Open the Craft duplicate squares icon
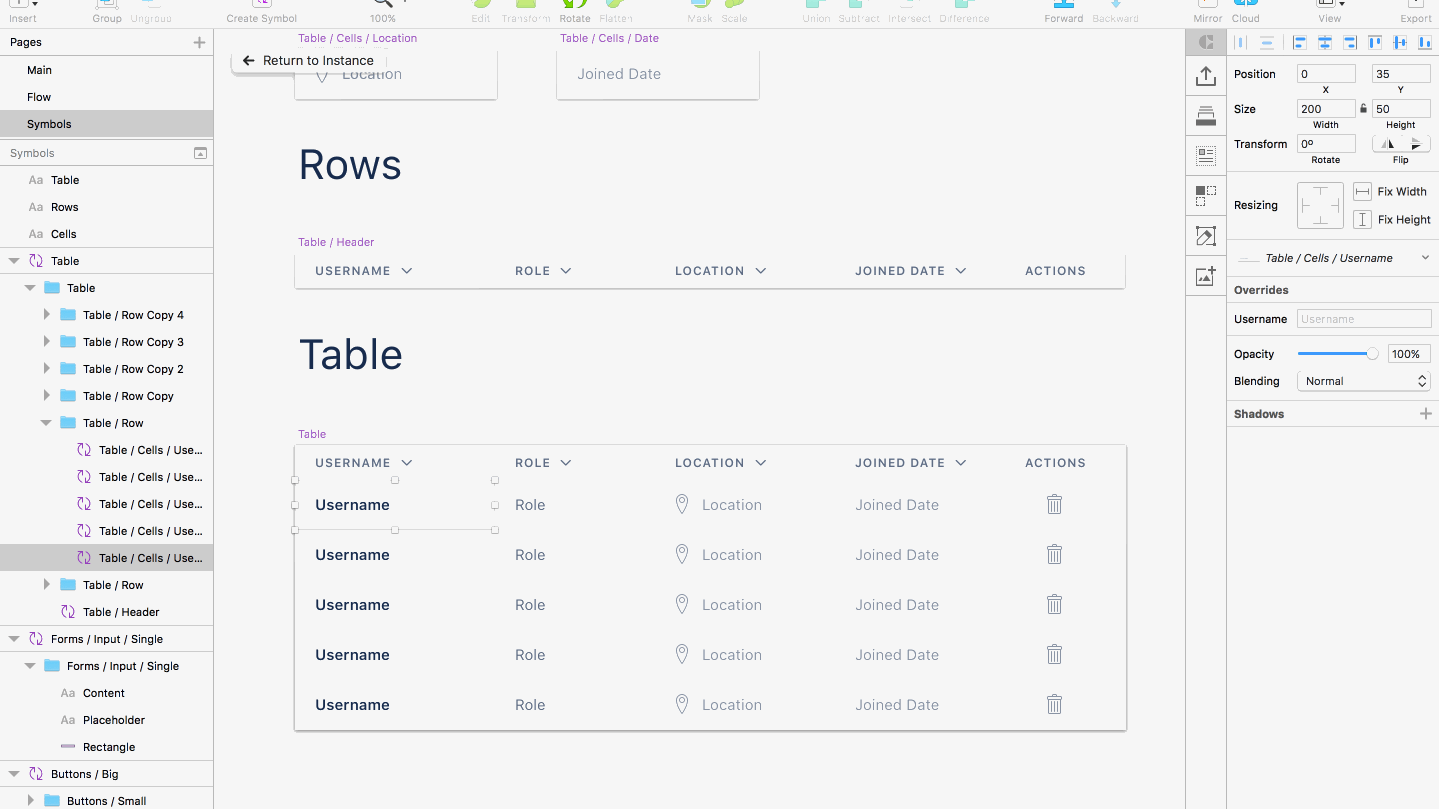1439x809 pixels. click(1206, 196)
